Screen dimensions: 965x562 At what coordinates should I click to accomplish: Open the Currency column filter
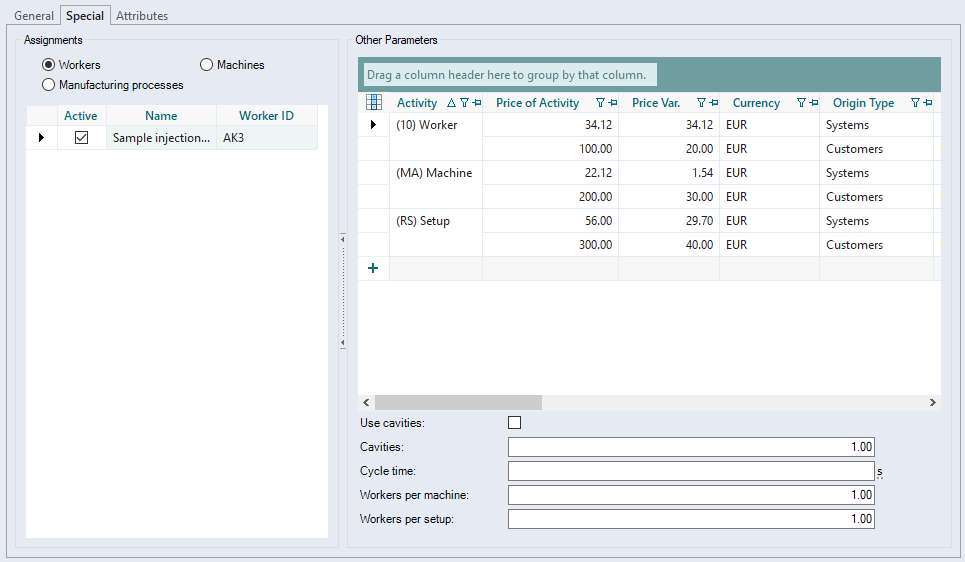[x=801, y=103]
